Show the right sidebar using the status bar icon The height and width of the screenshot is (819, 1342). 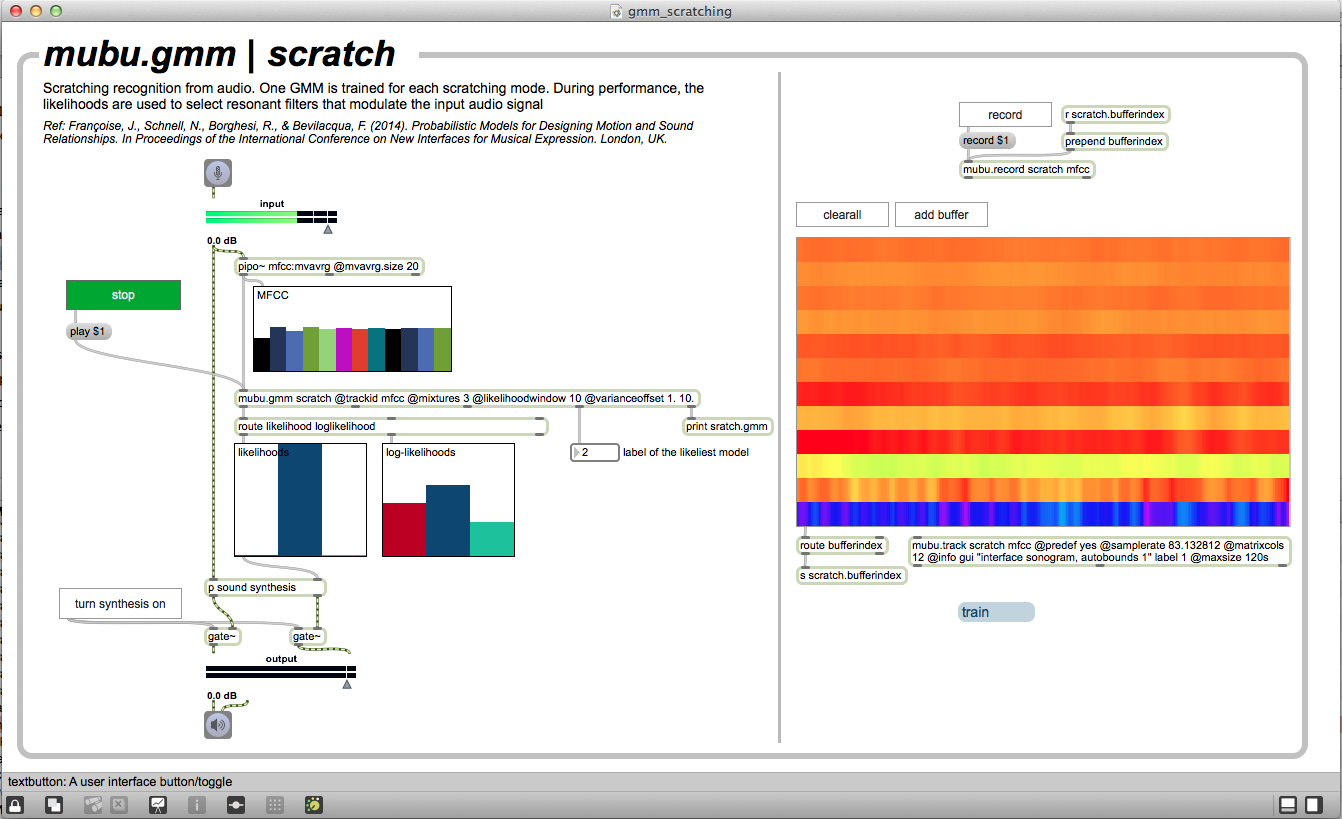click(x=1314, y=804)
